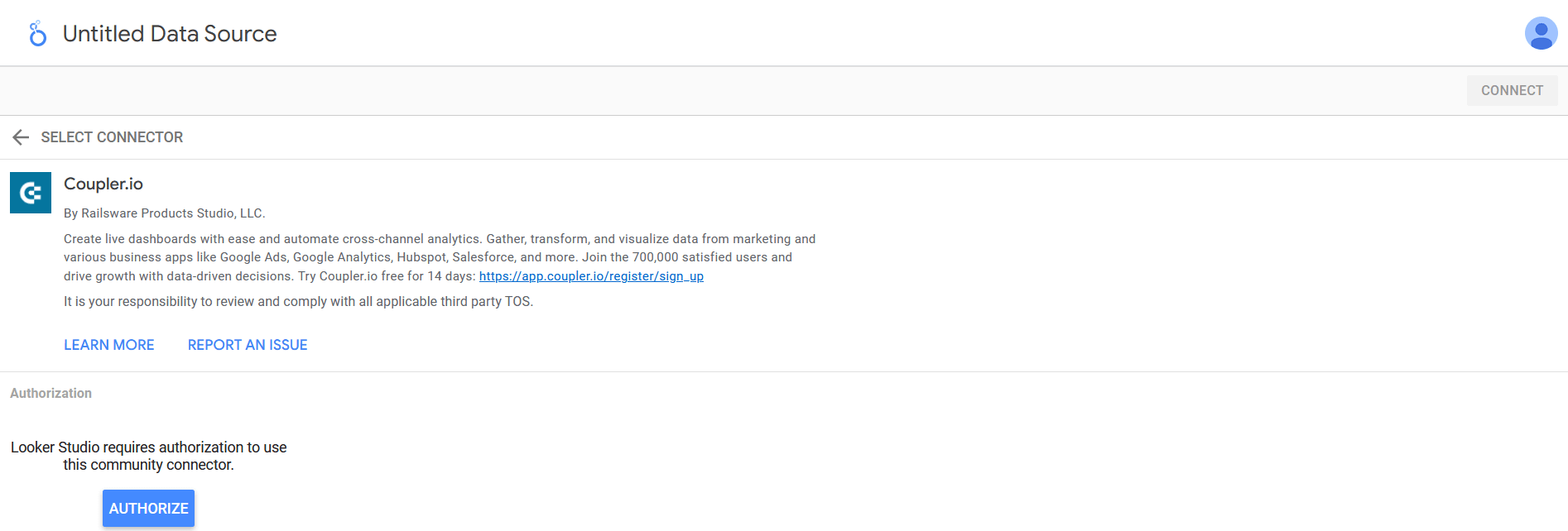Click the third party TOS responsibility notice
Image resolution: width=1568 pixels, height=531 pixels.
point(298,302)
